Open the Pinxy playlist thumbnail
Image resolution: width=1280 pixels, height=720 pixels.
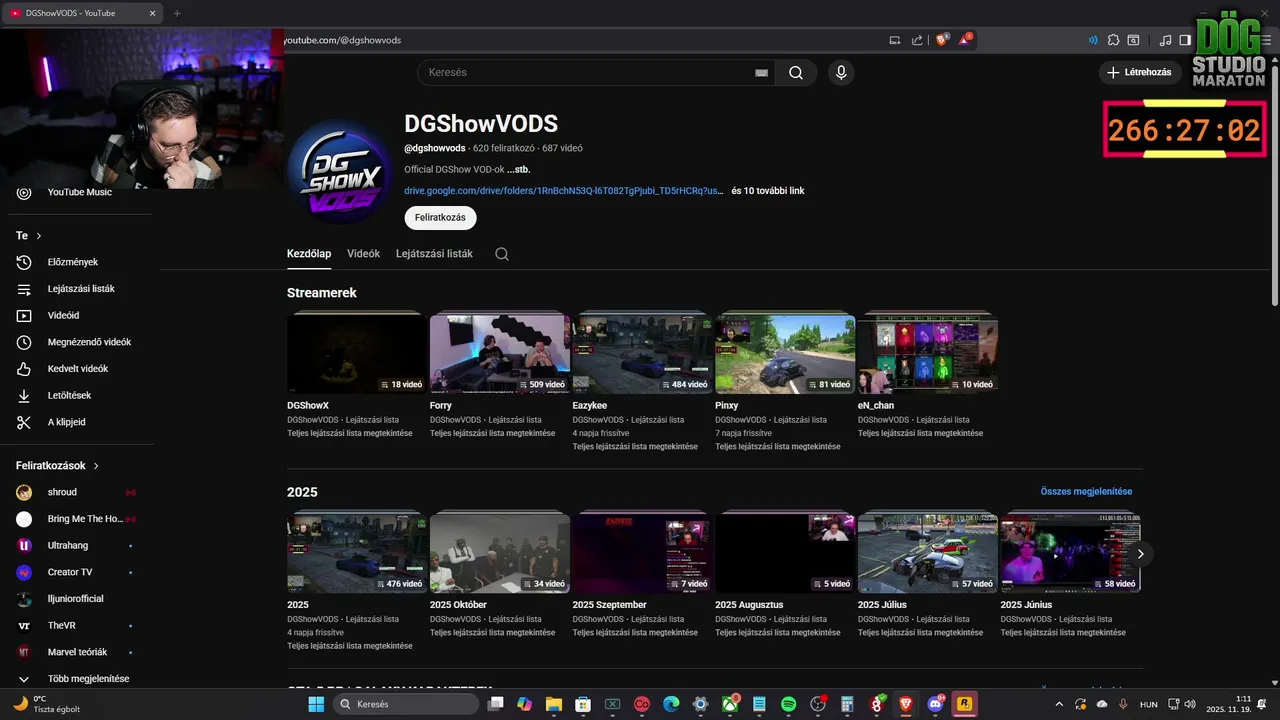tap(785, 353)
